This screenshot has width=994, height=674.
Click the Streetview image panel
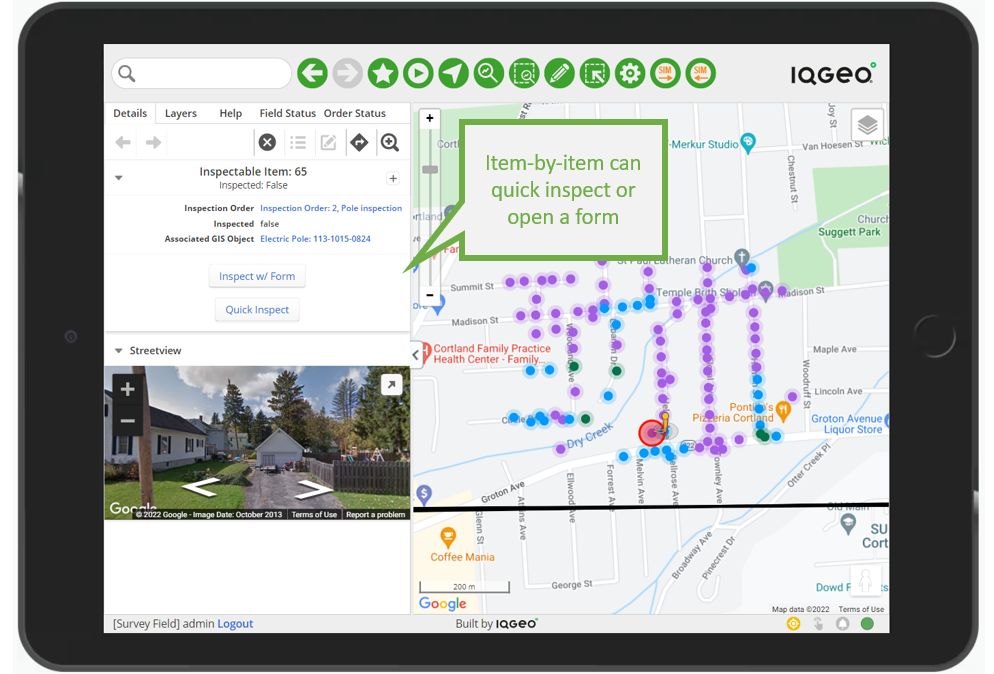point(257,443)
